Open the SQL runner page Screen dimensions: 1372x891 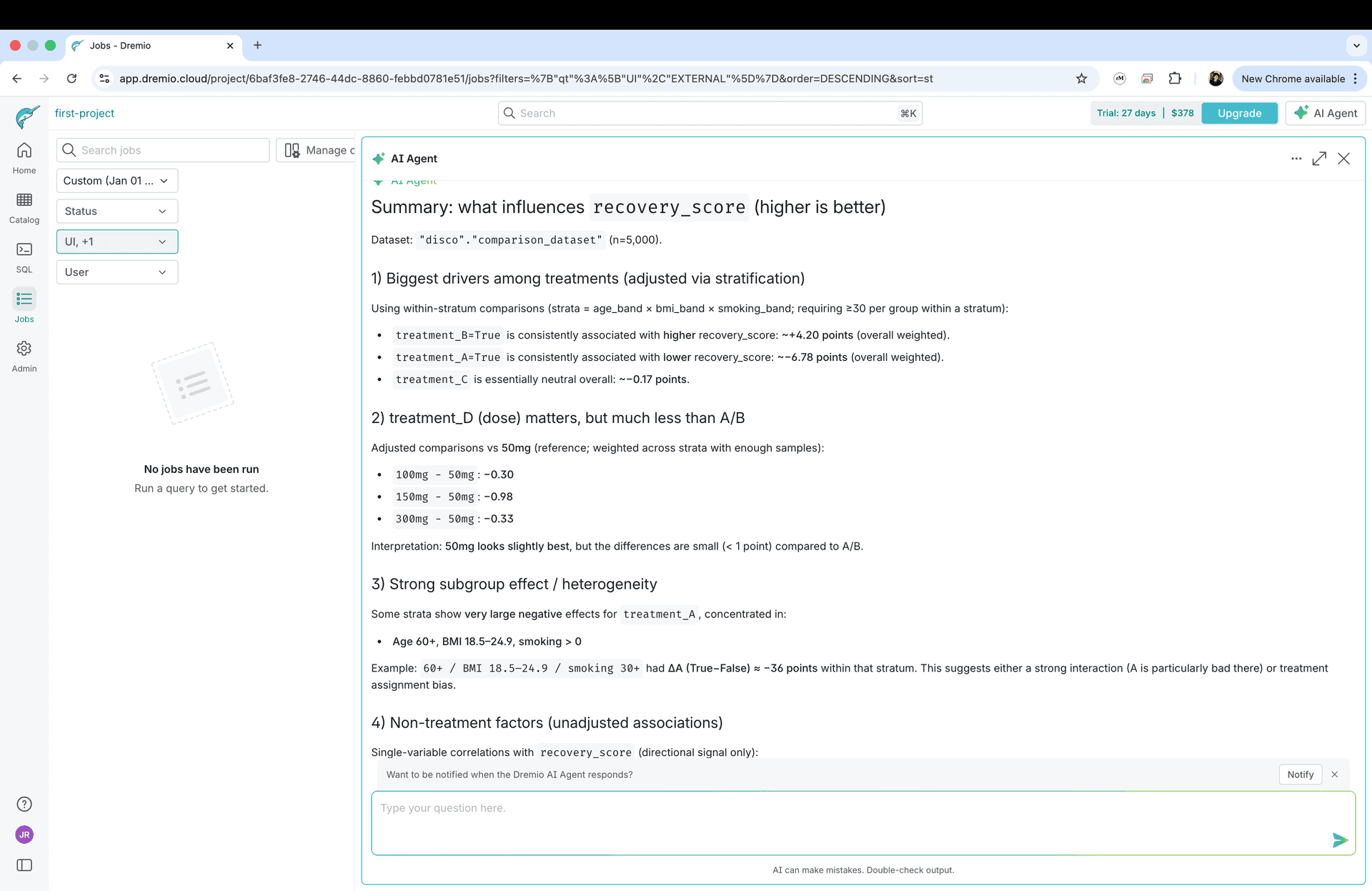(24, 257)
